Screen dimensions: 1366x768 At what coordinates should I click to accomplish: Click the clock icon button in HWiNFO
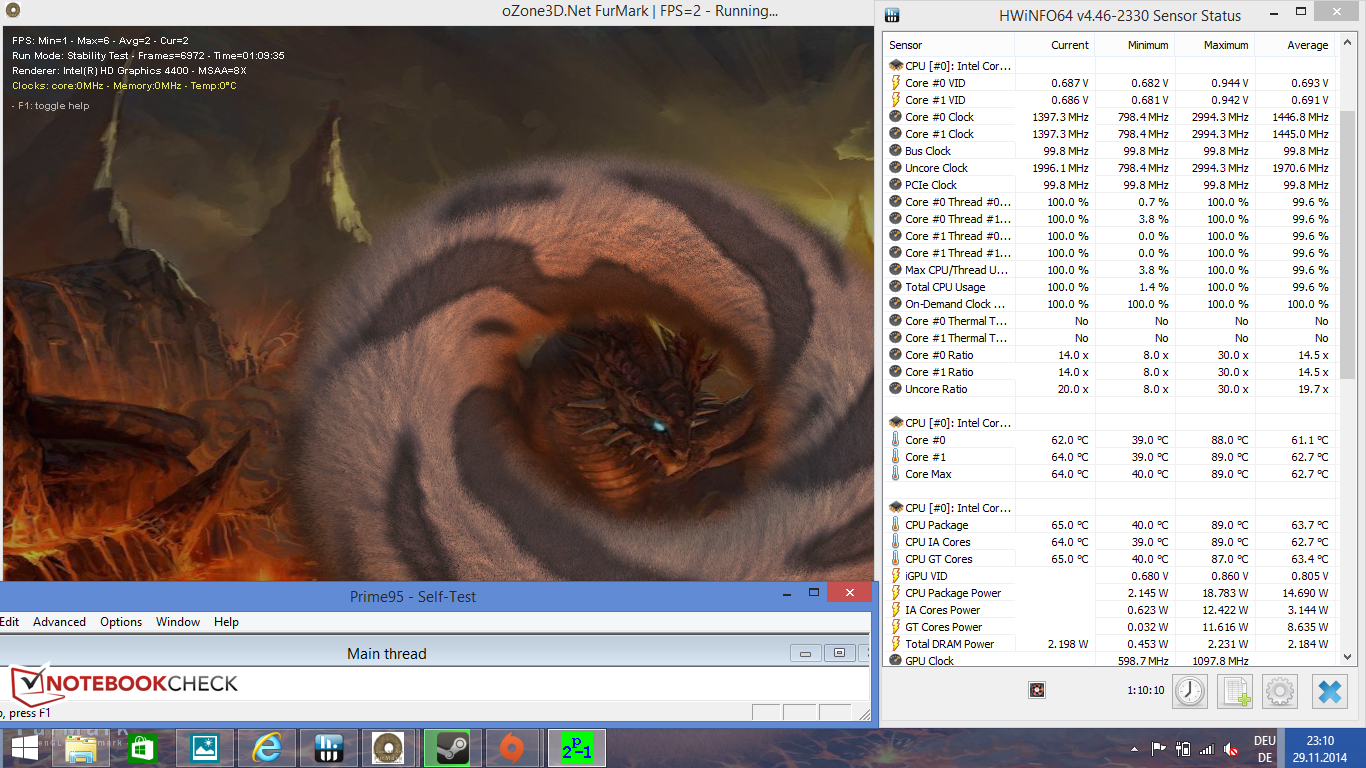tap(1190, 691)
